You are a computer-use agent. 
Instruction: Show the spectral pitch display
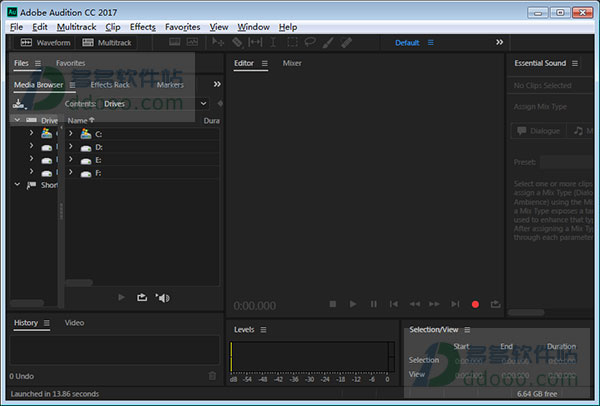(192, 42)
